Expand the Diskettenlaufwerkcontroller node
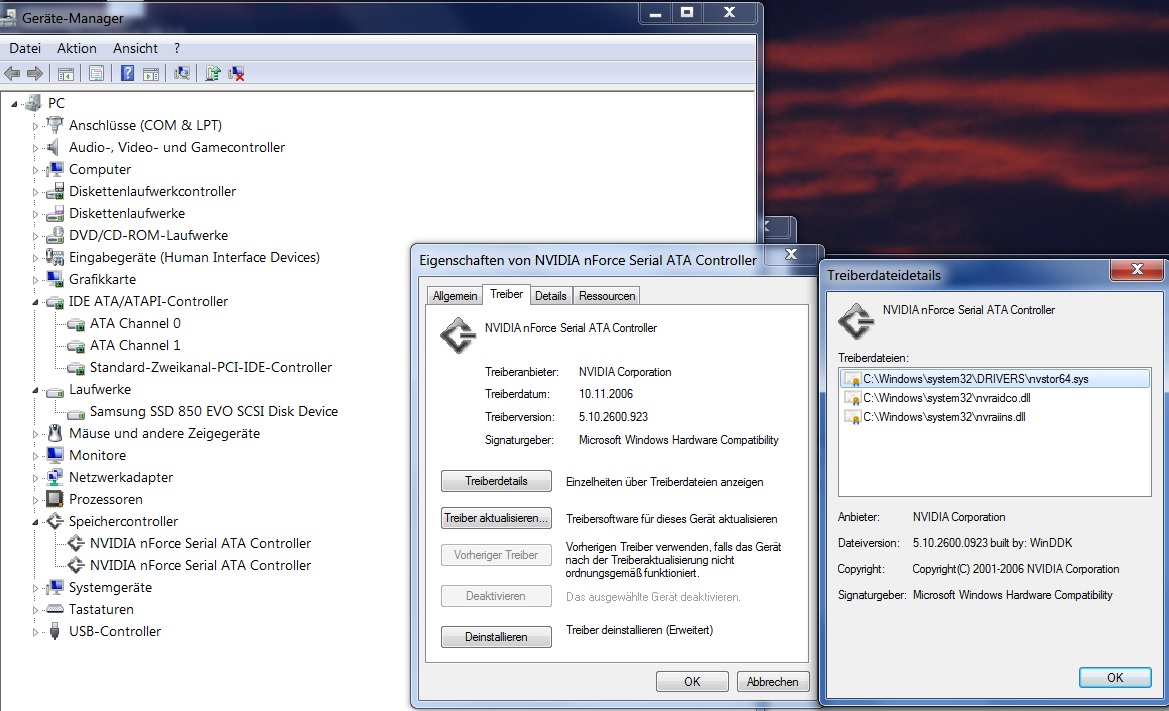 [34, 192]
